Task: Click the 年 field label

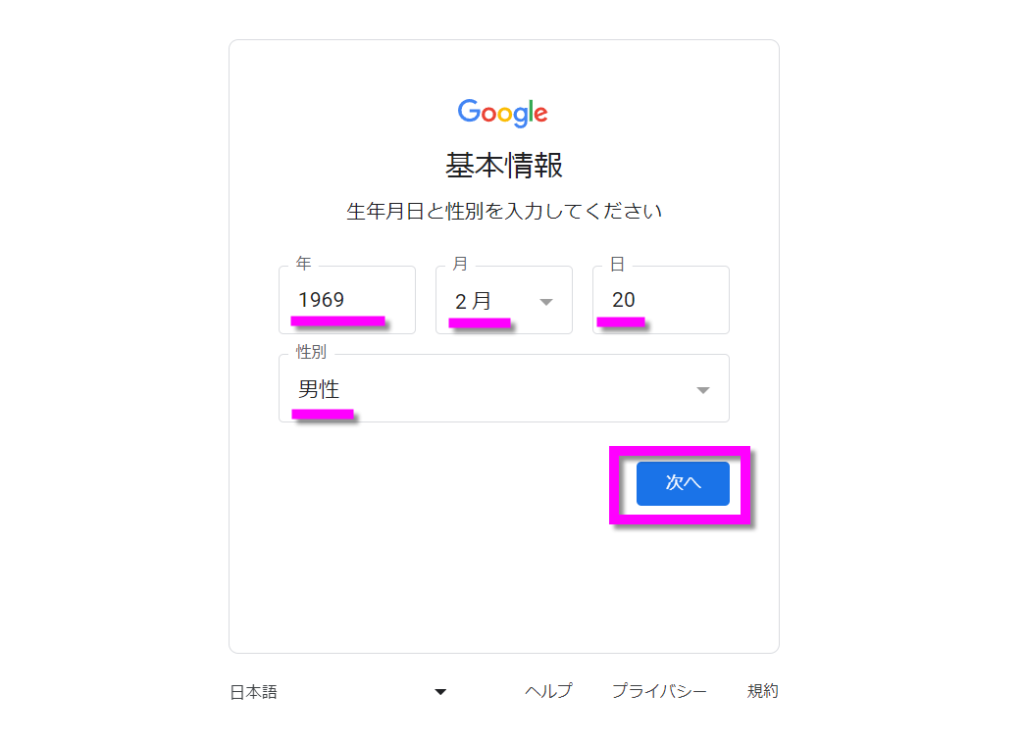Action: tap(304, 263)
